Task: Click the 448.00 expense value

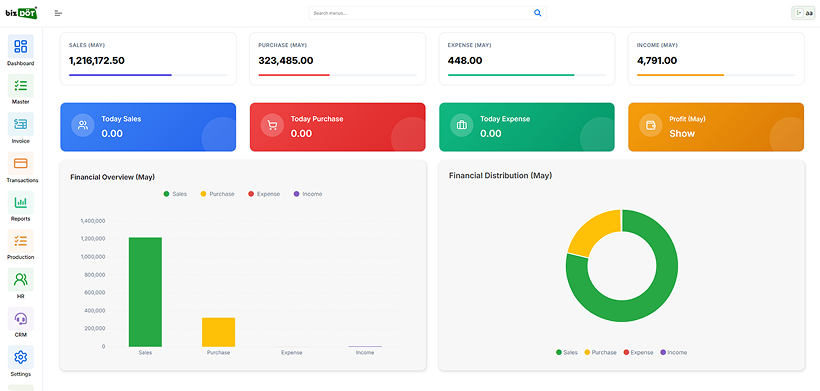Action: click(465, 61)
